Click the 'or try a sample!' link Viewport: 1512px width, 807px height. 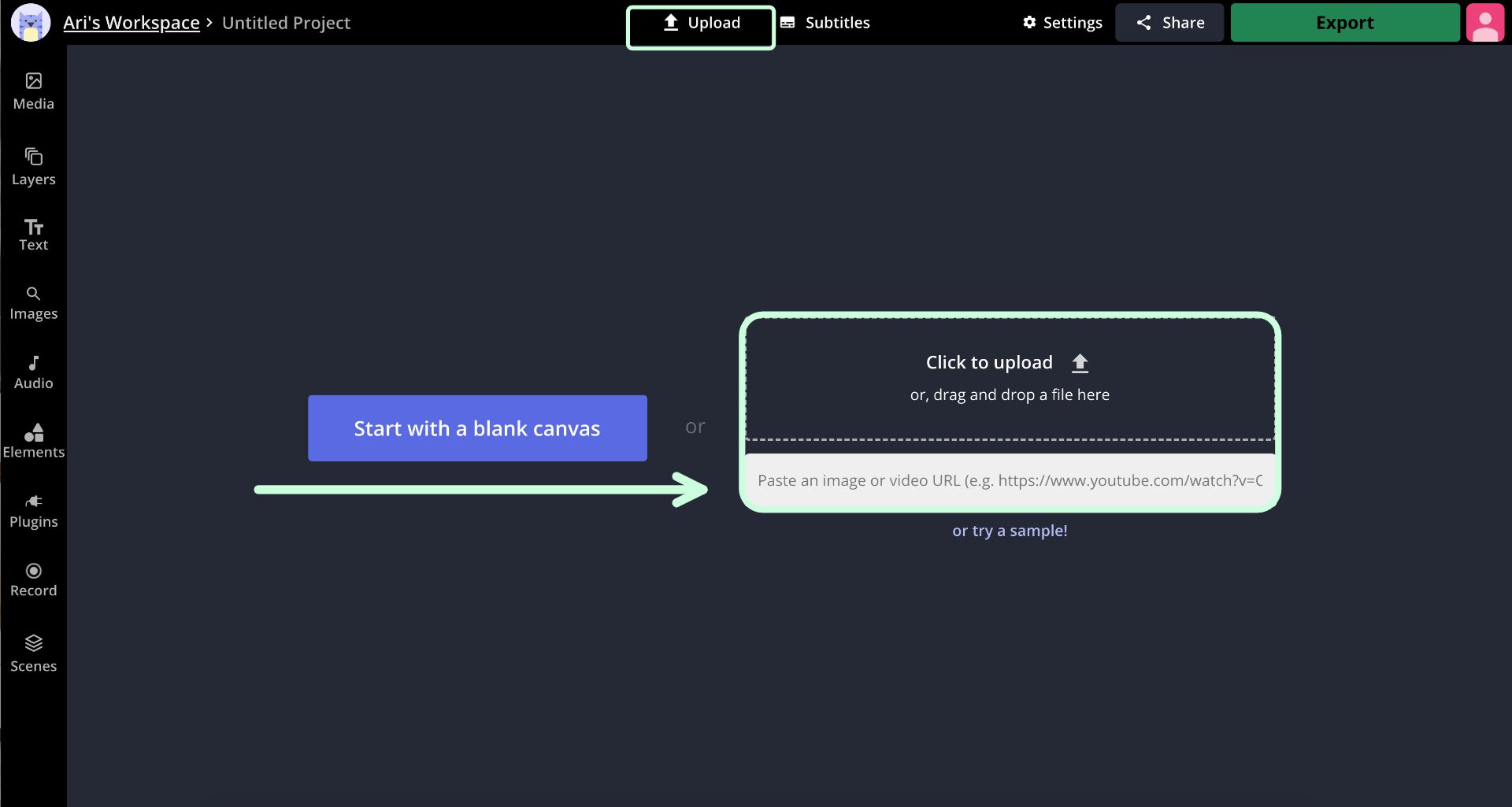(1010, 531)
